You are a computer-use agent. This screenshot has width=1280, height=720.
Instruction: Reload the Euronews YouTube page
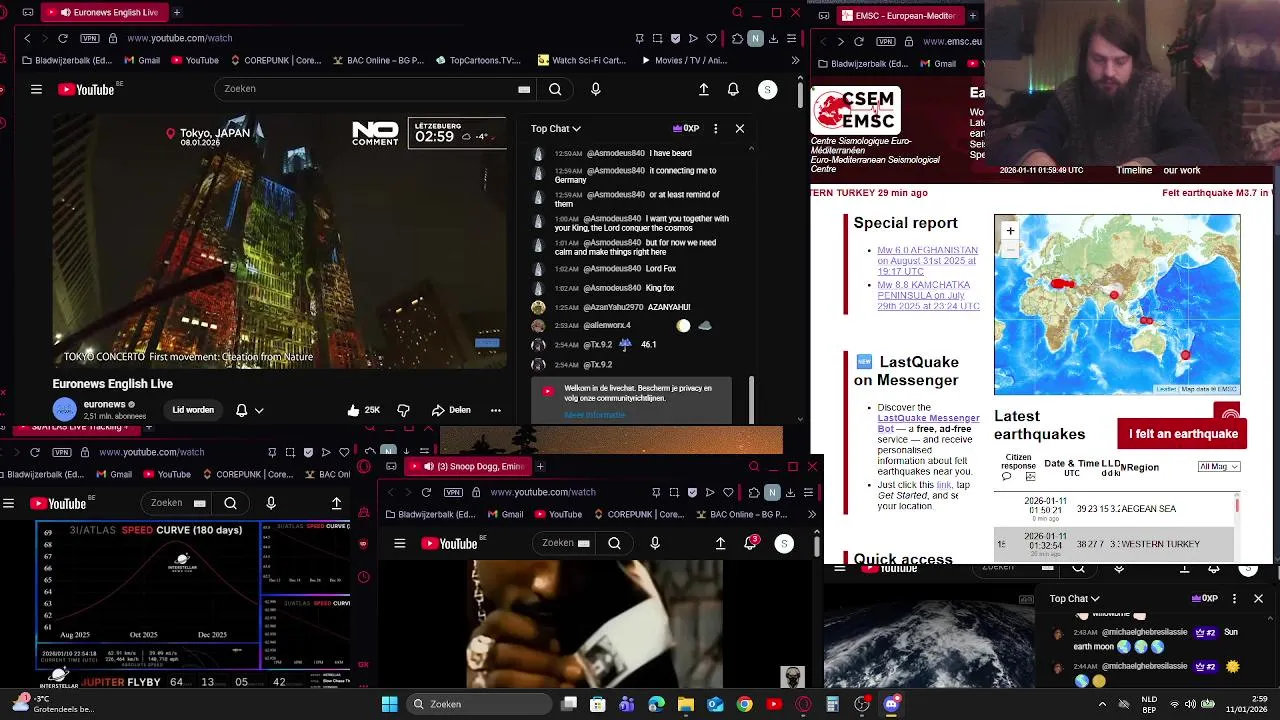coord(63,38)
